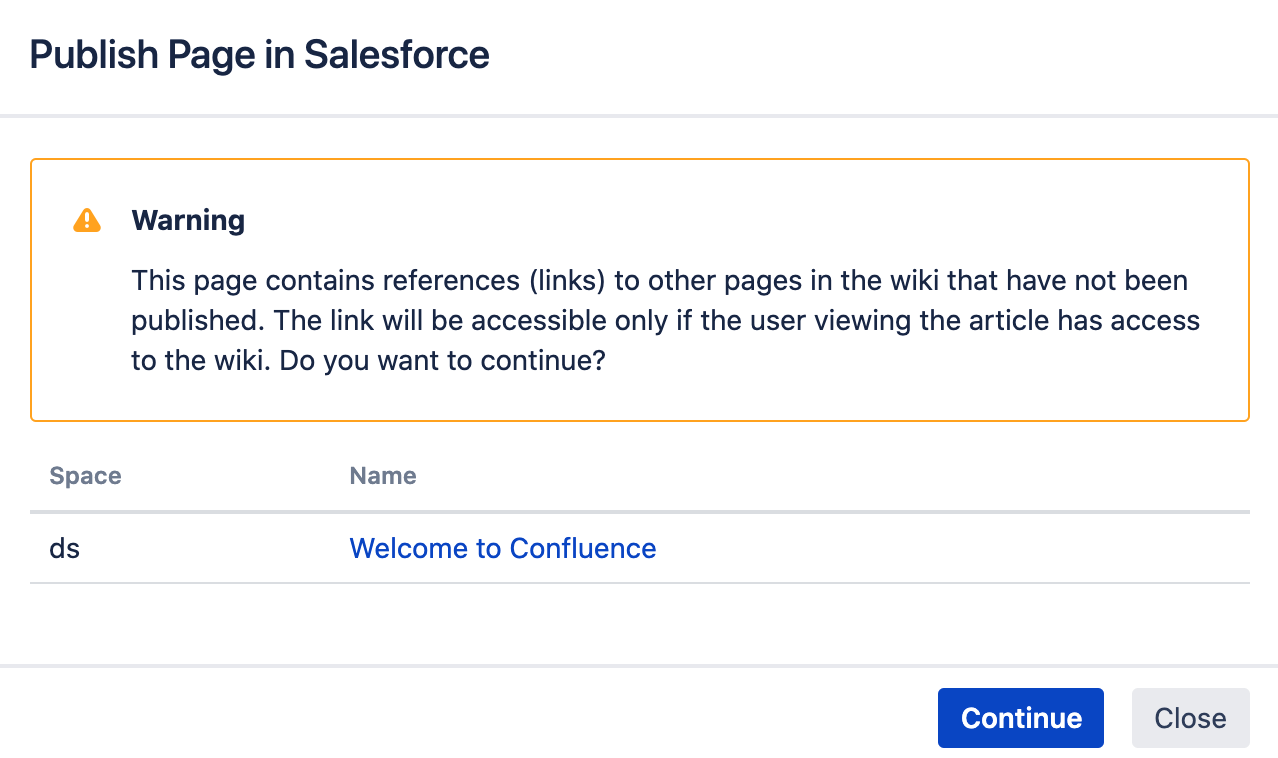The height and width of the screenshot is (758, 1278).
Task: Click the word Salesforce in the dialog title
Action: coord(397,54)
